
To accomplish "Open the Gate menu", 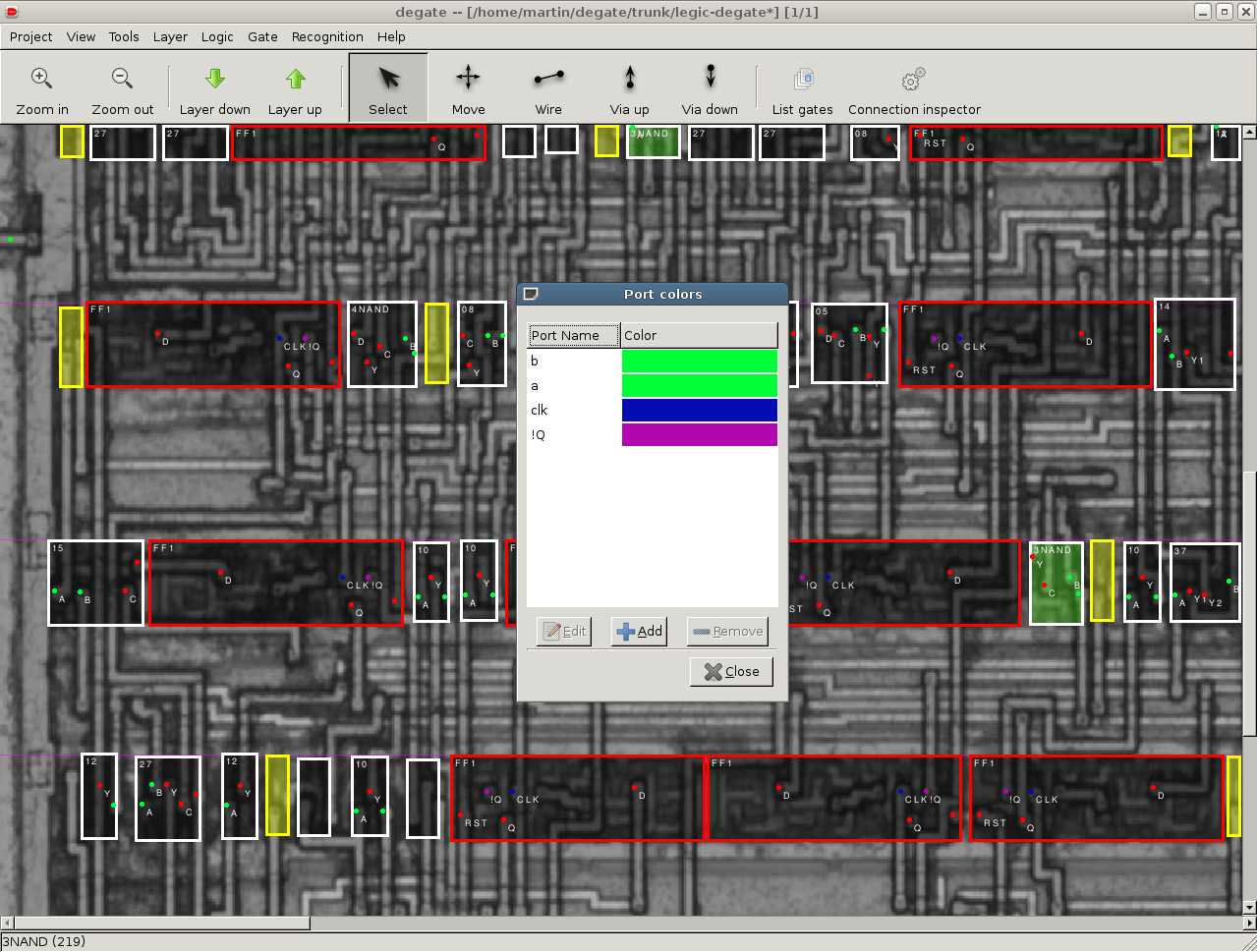I will 262,36.
